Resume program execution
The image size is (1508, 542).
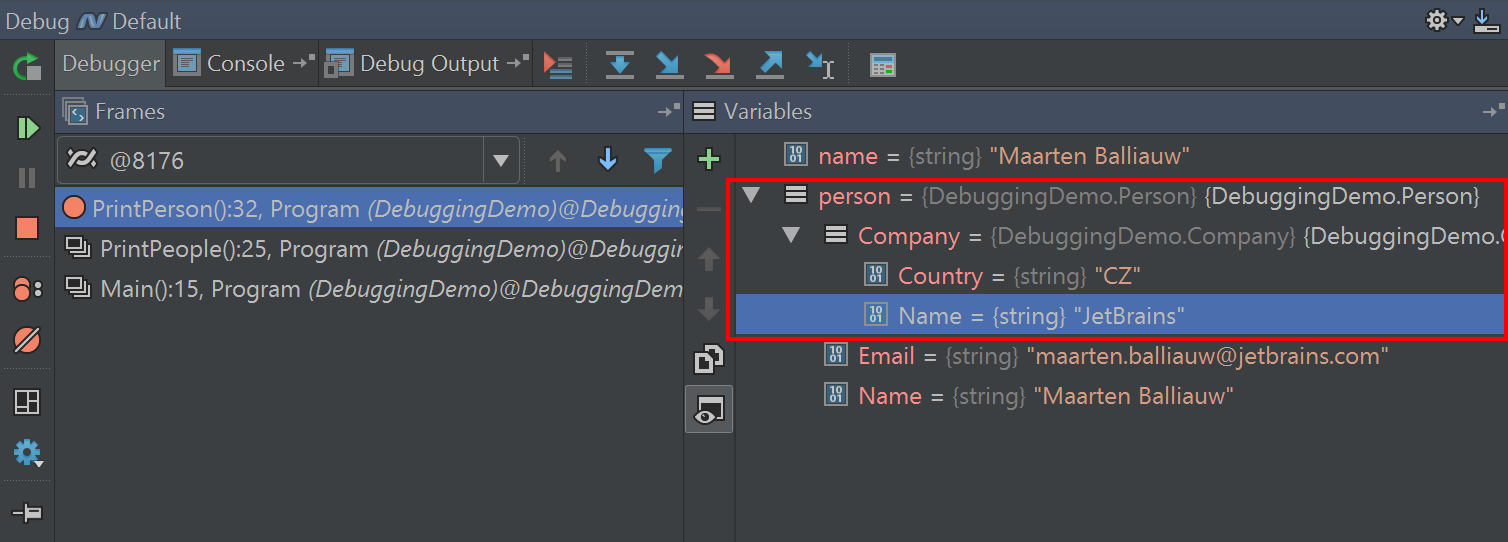coord(27,128)
